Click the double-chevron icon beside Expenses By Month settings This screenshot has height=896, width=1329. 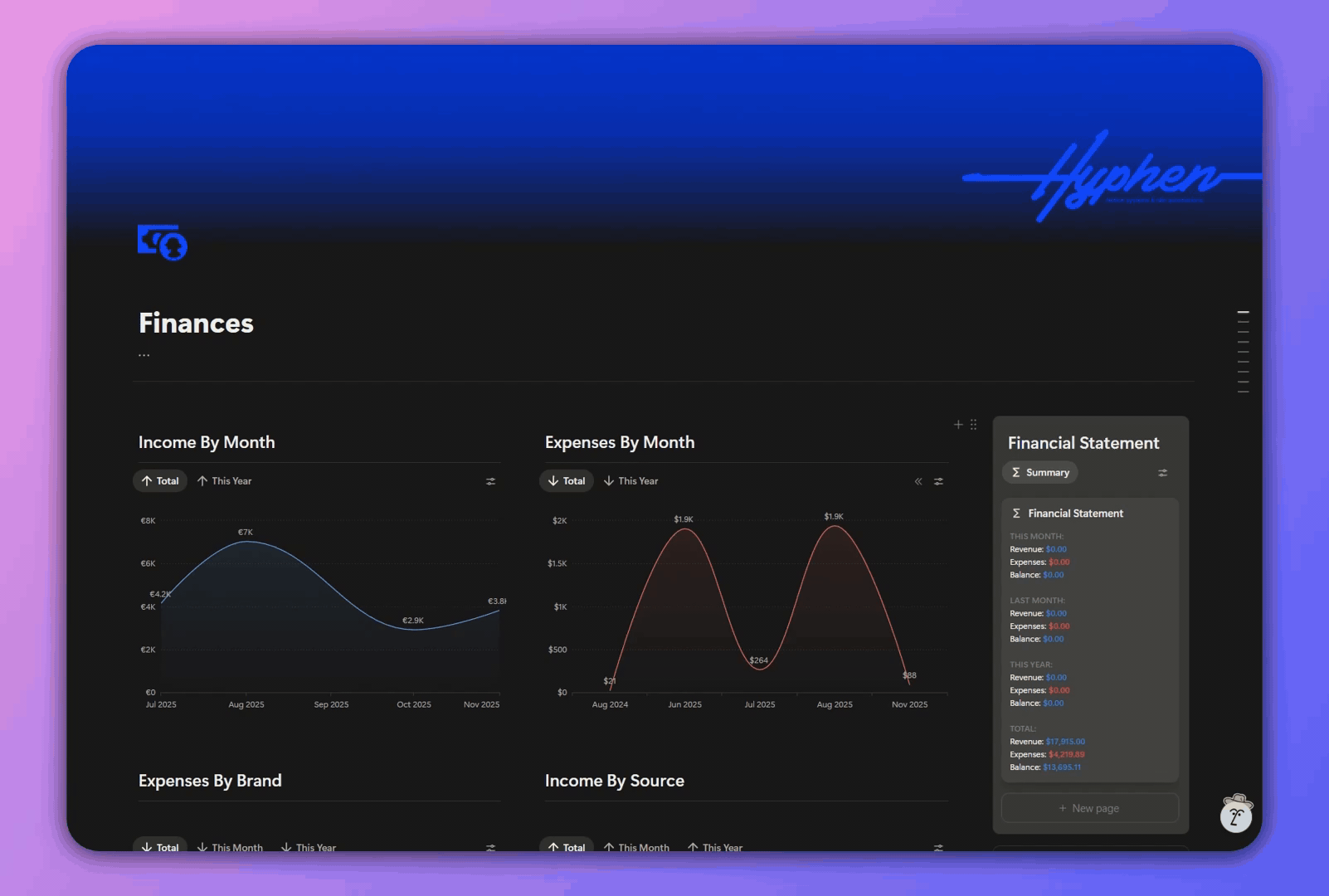tap(918, 481)
